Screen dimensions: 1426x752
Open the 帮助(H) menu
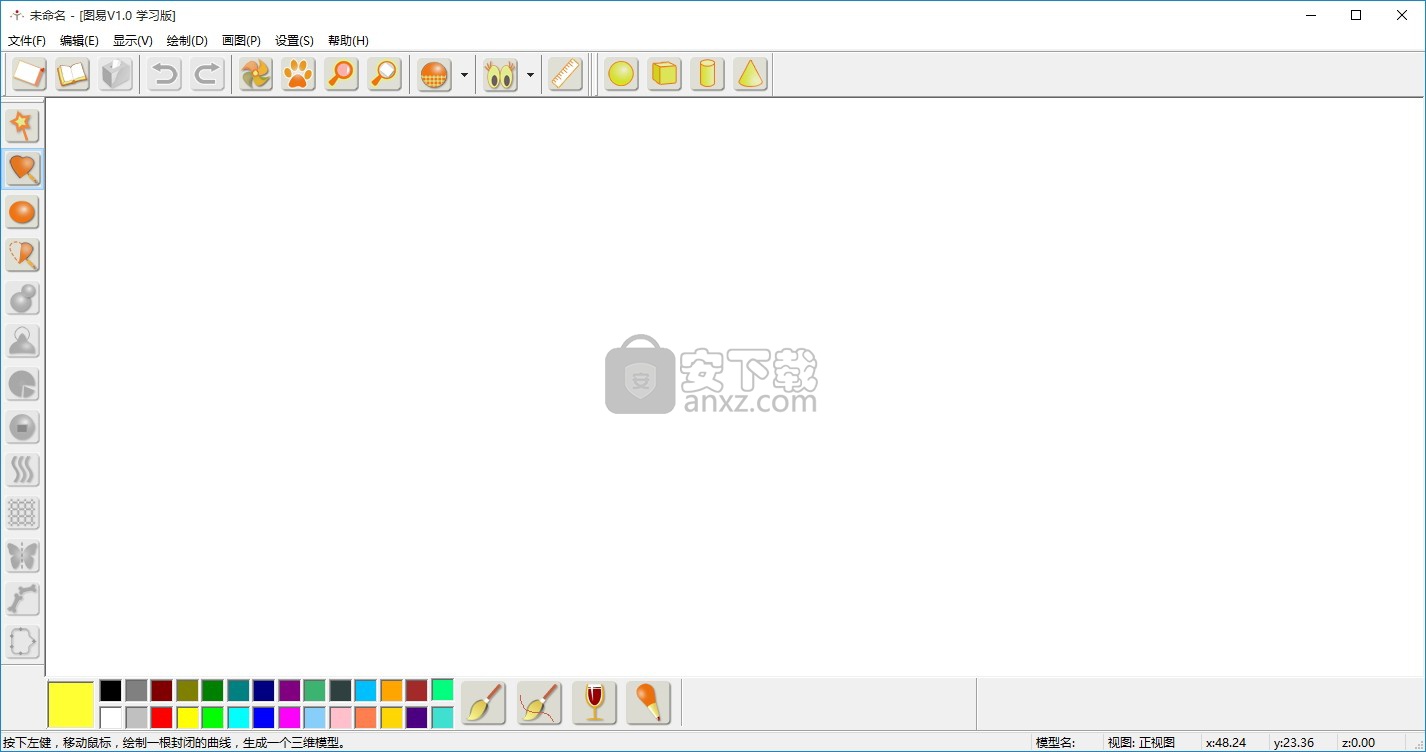click(x=348, y=41)
